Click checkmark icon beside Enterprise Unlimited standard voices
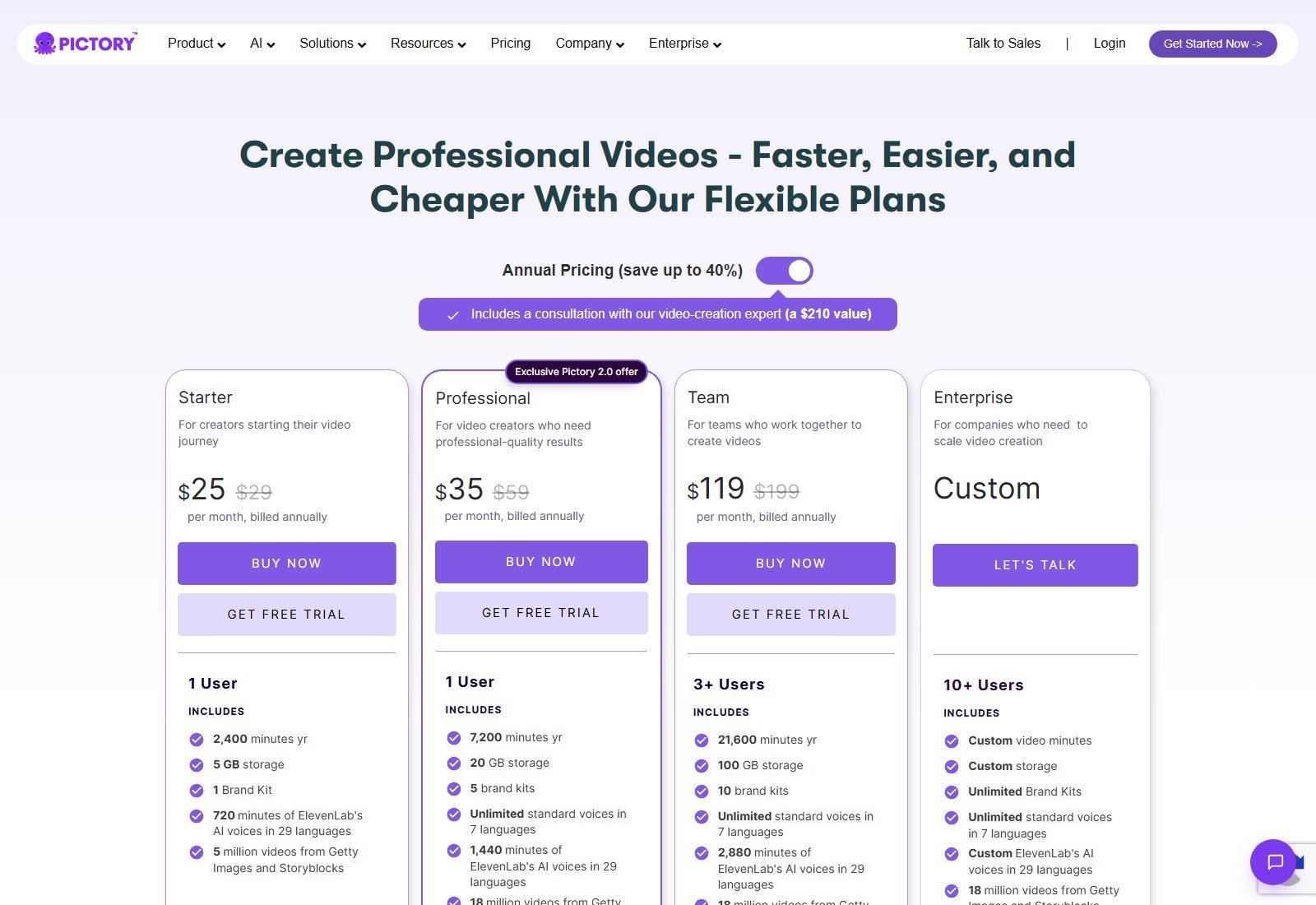Viewport: 1316px width, 905px height. [952, 817]
